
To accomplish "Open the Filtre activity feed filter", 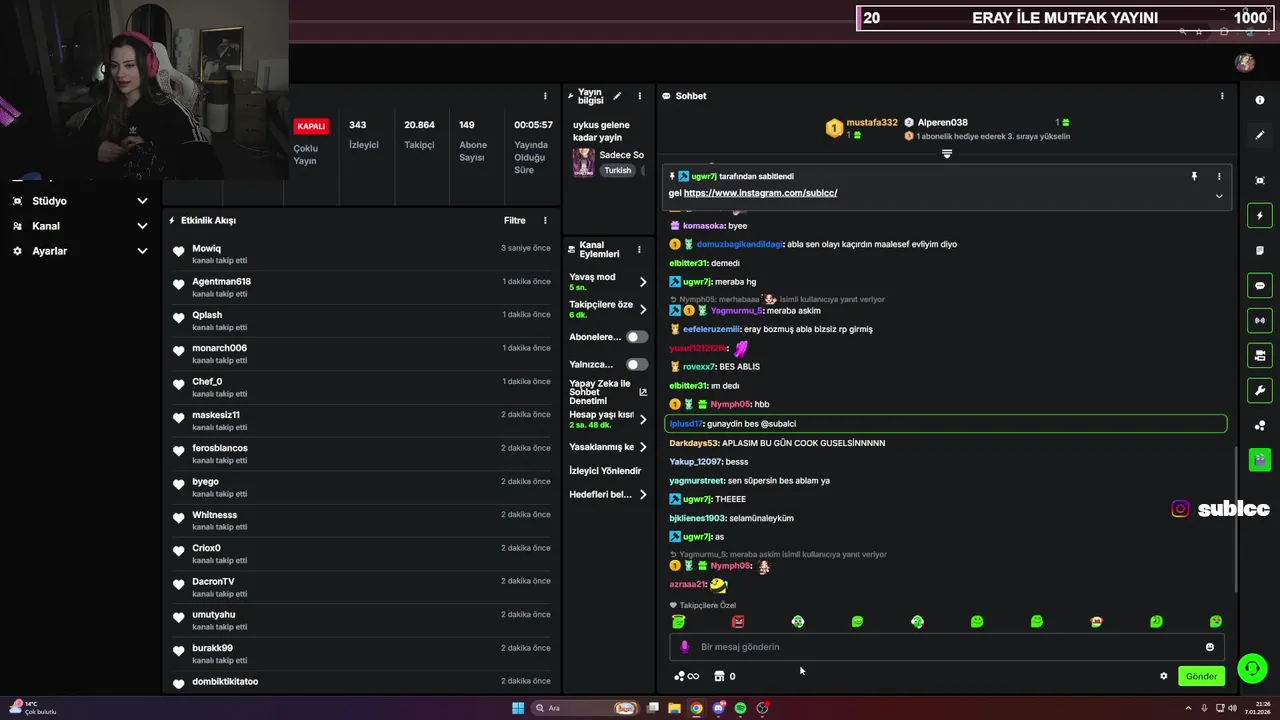I will (514, 220).
